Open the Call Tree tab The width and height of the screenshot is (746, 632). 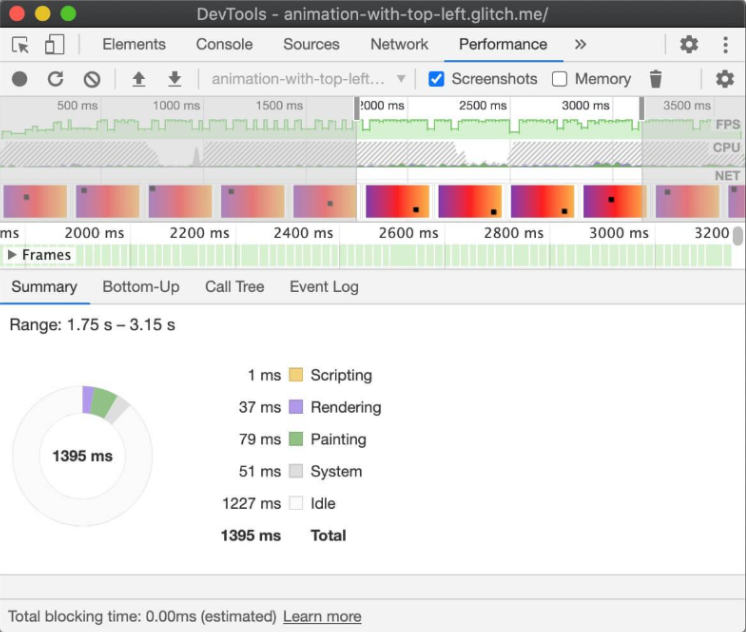pos(235,286)
